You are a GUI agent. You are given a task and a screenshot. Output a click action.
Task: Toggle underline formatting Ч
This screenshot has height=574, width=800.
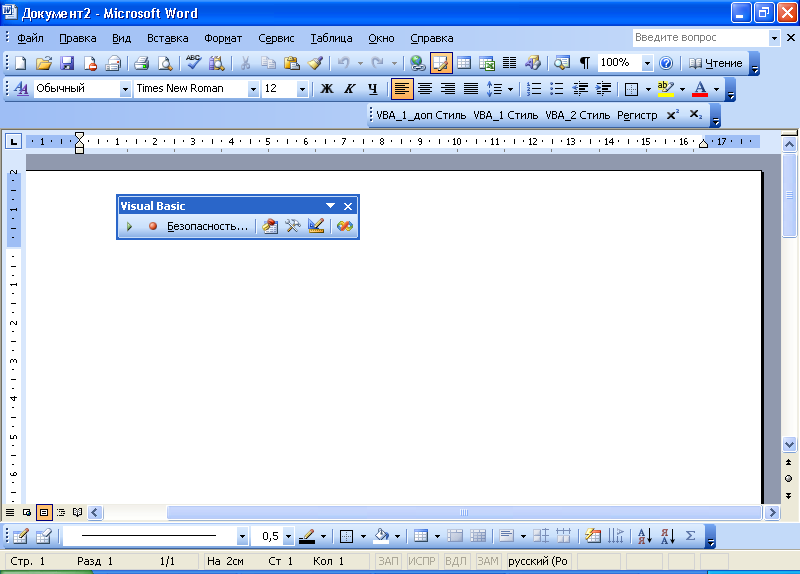click(372, 89)
